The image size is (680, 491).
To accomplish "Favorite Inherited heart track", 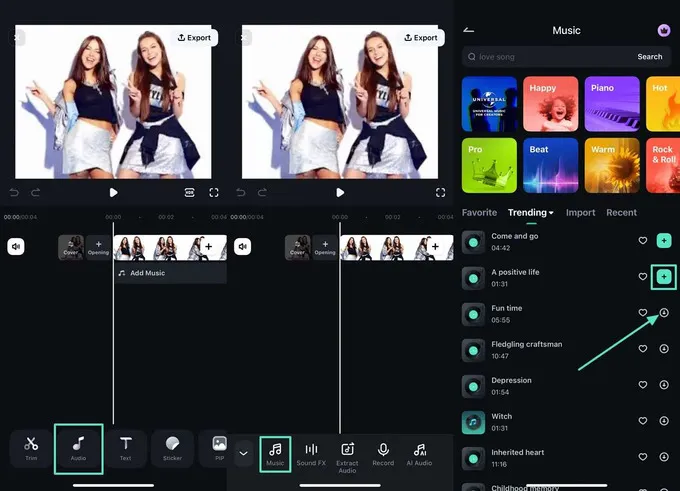I will 643,457.
